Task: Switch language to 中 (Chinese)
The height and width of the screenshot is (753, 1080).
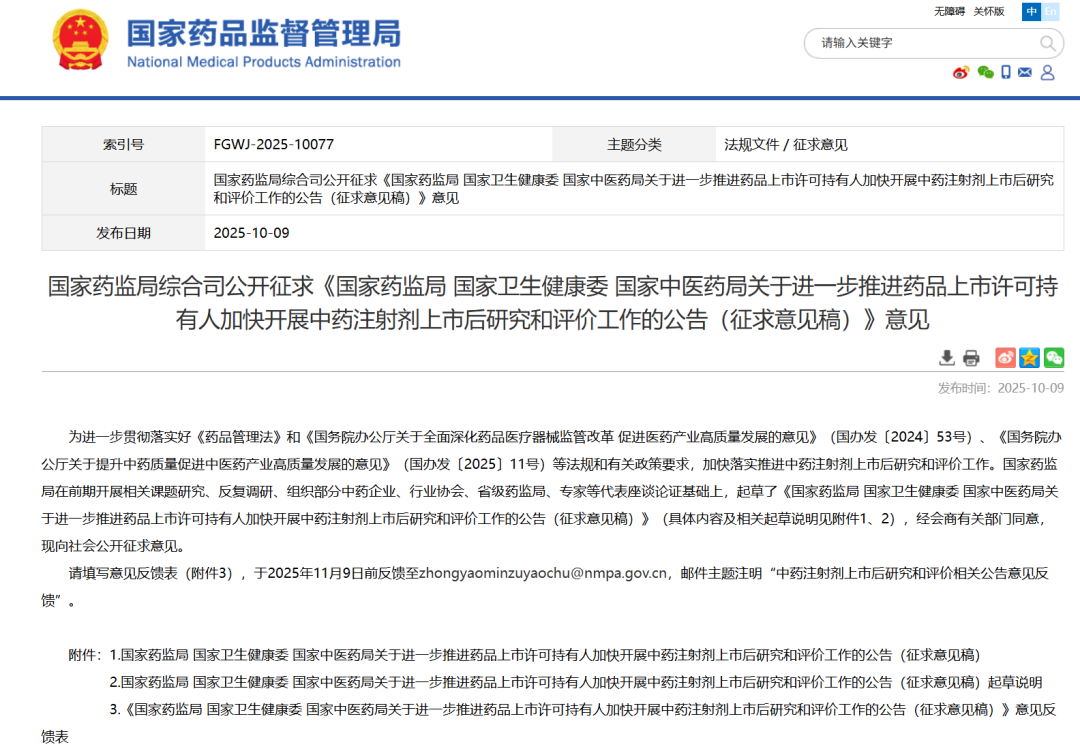Action: (1031, 12)
